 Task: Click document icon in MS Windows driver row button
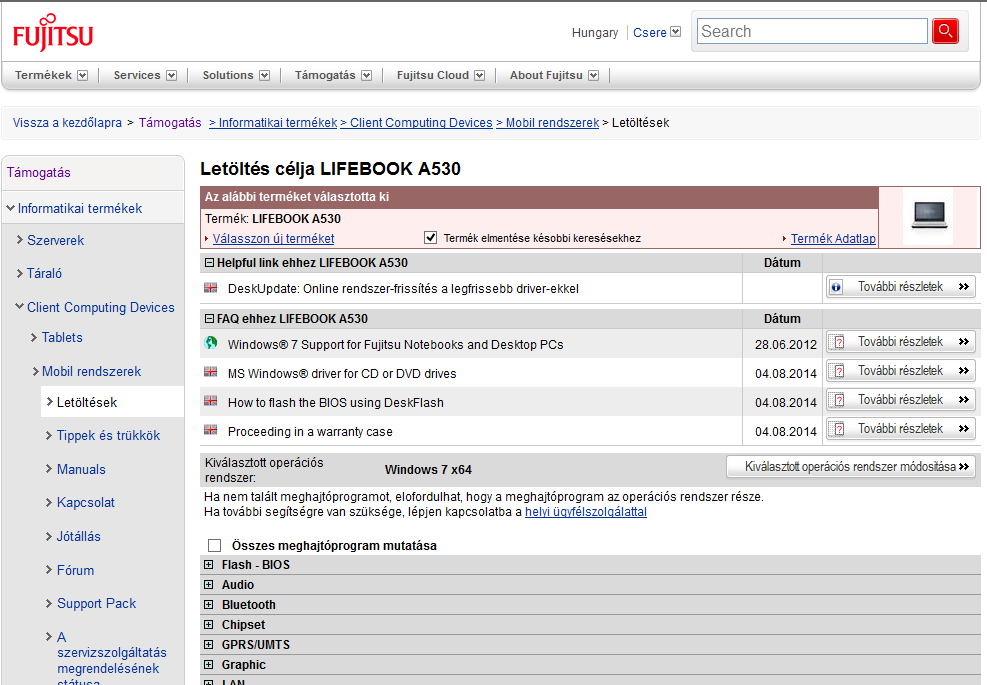838,371
